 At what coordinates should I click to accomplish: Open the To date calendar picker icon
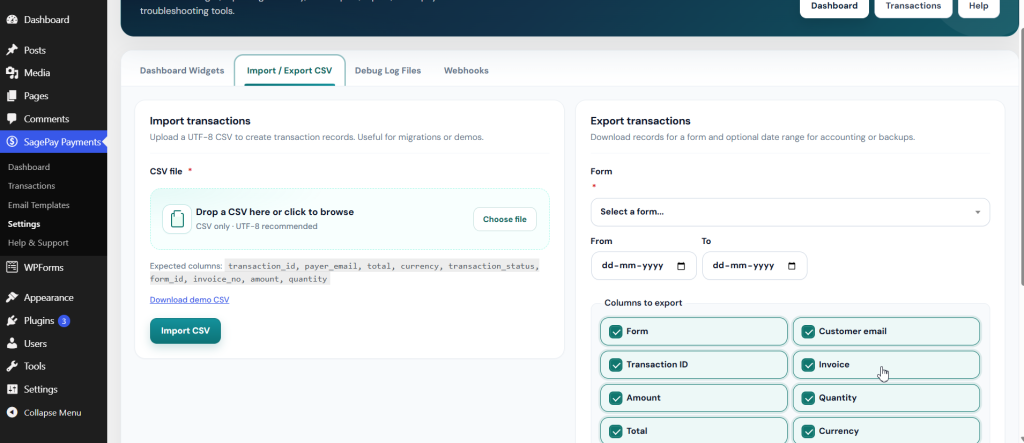click(x=792, y=266)
